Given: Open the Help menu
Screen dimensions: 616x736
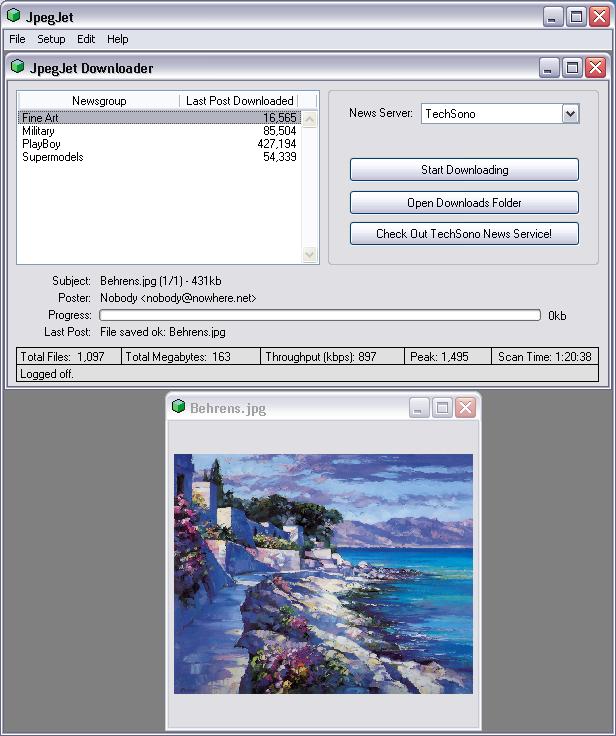Looking at the screenshot, I should coord(117,39).
